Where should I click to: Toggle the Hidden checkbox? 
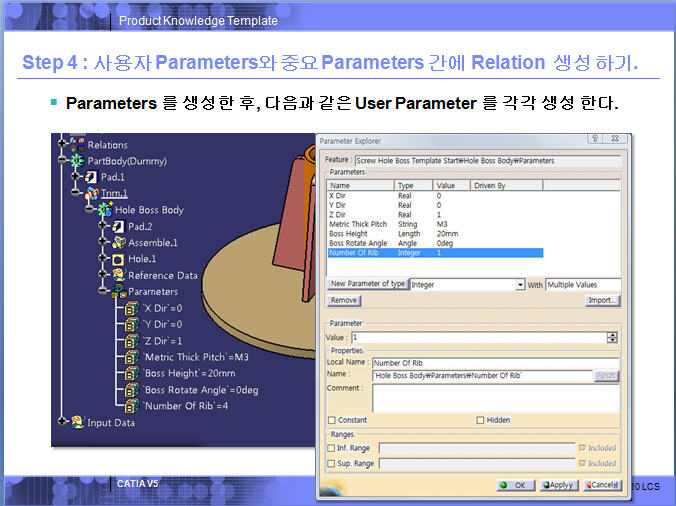pyautogui.click(x=481, y=420)
